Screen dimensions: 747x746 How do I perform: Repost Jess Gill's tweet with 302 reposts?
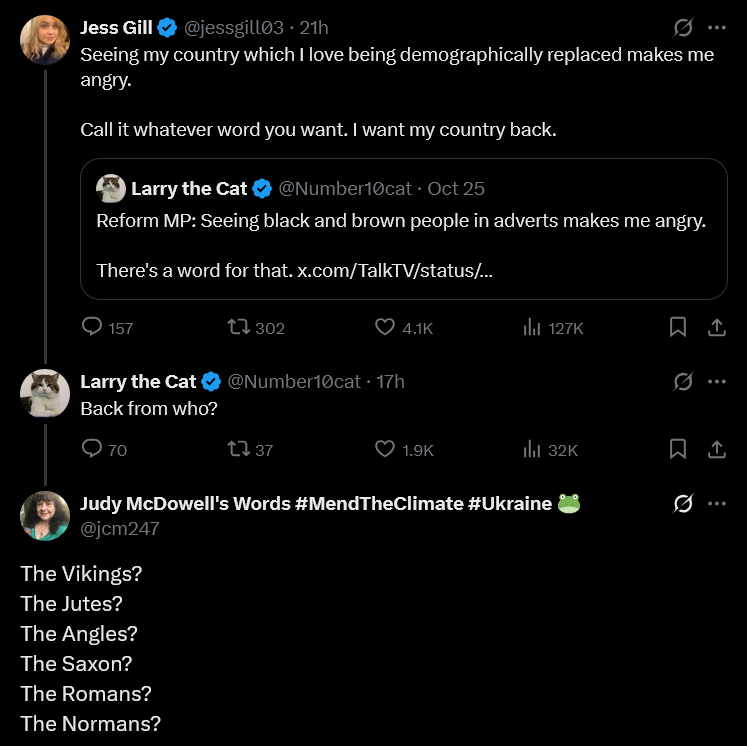pyautogui.click(x=238, y=327)
